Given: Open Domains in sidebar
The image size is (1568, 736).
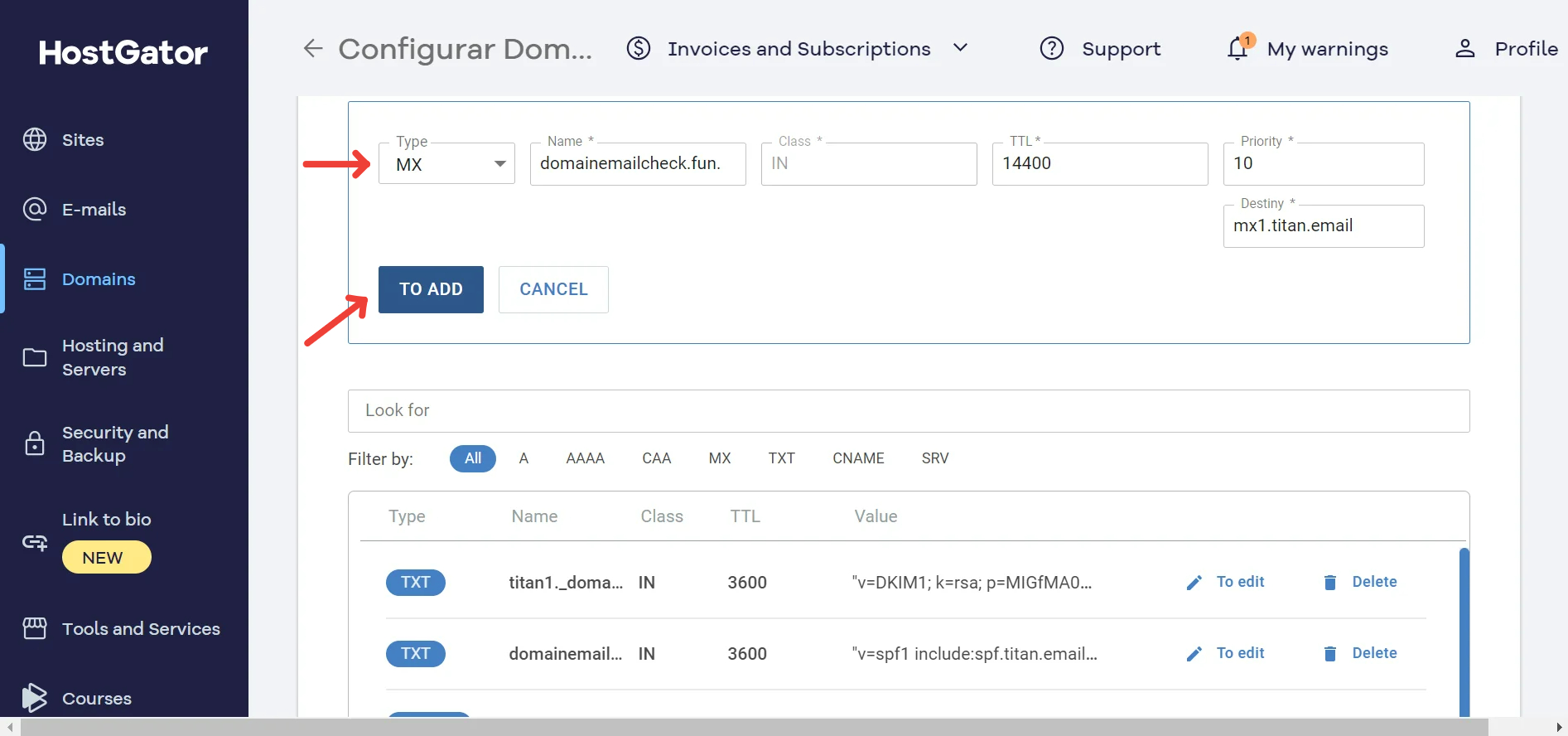Looking at the screenshot, I should [99, 279].
